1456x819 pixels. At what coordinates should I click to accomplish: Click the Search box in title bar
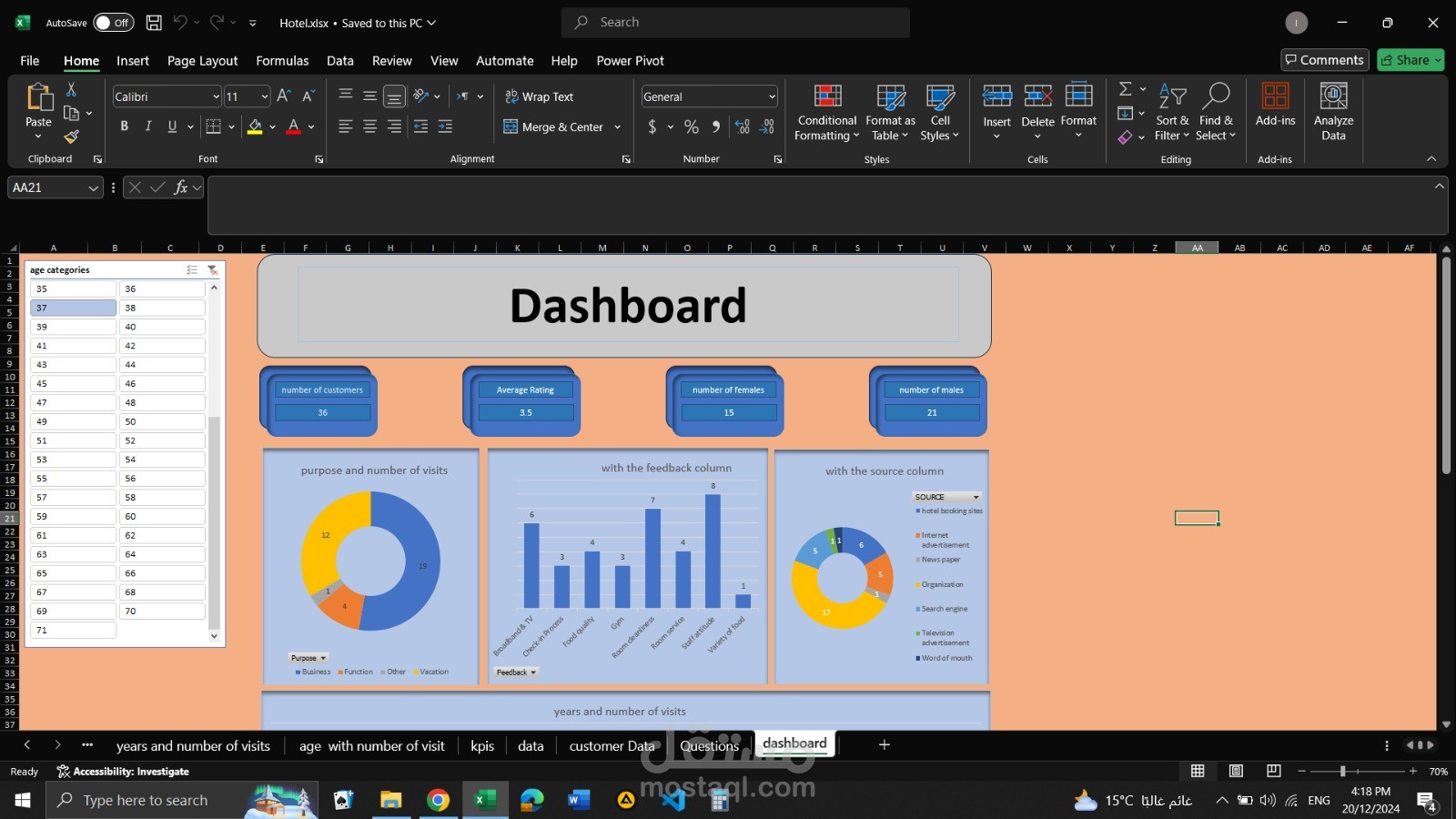click(x=735, y=23)
